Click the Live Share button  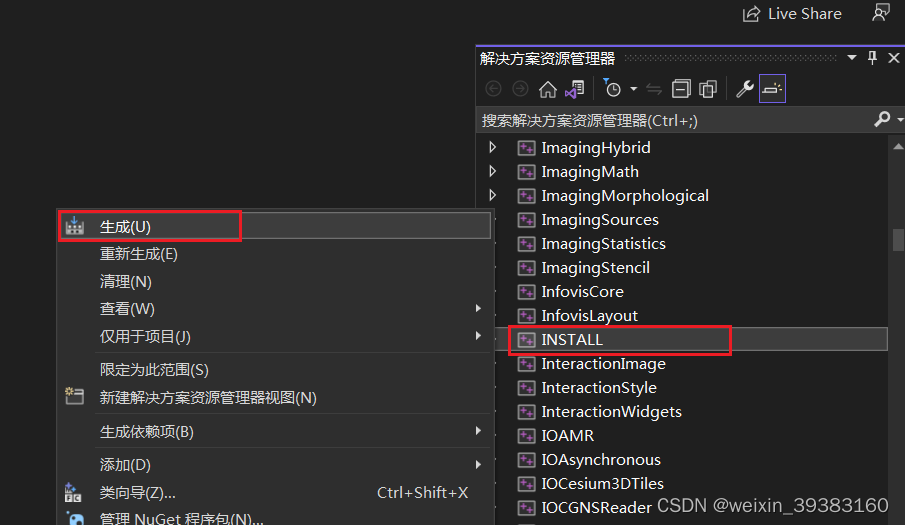coord(792,14)
